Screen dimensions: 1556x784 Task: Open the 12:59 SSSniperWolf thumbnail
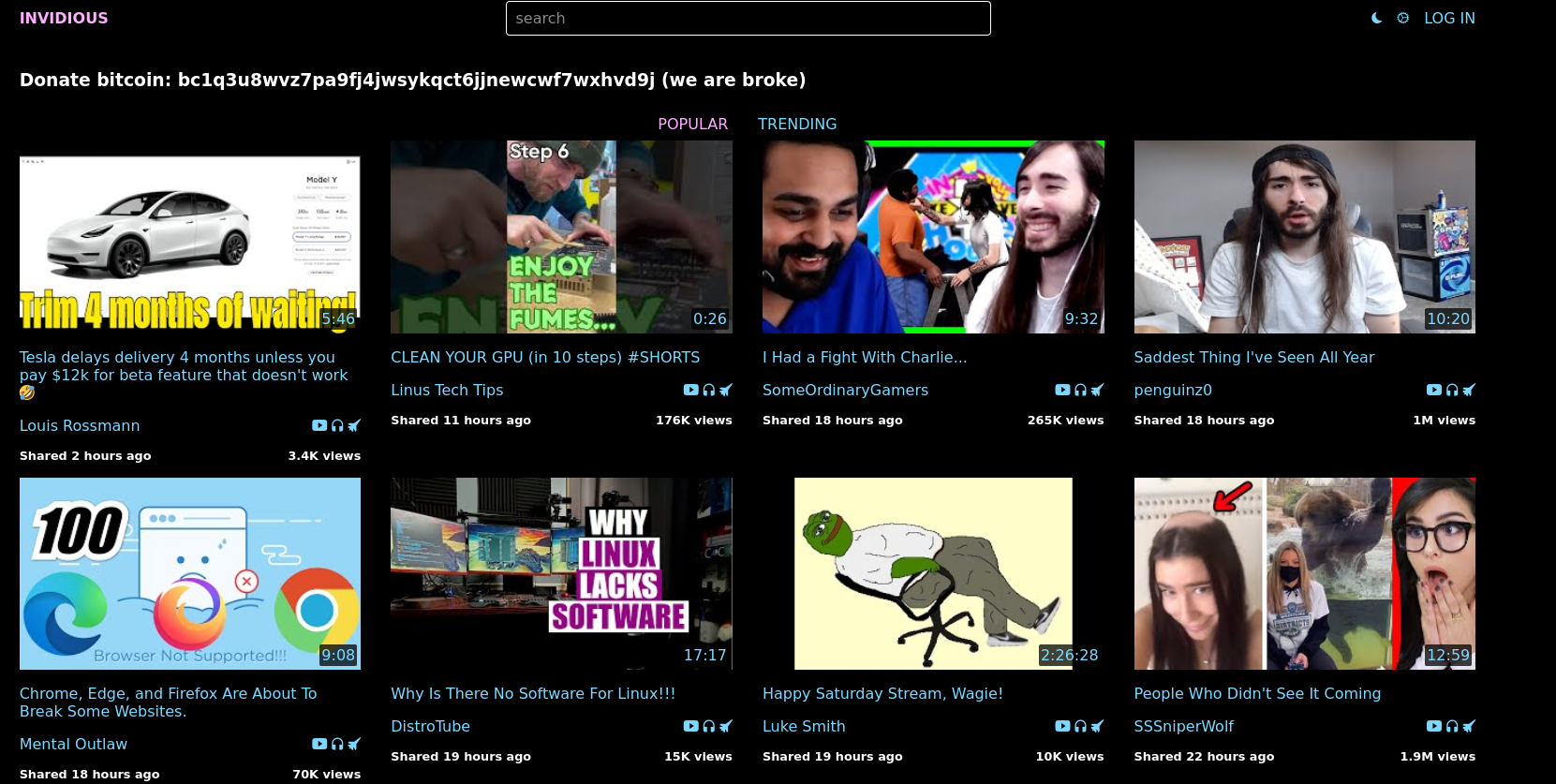coord(1304,573)
